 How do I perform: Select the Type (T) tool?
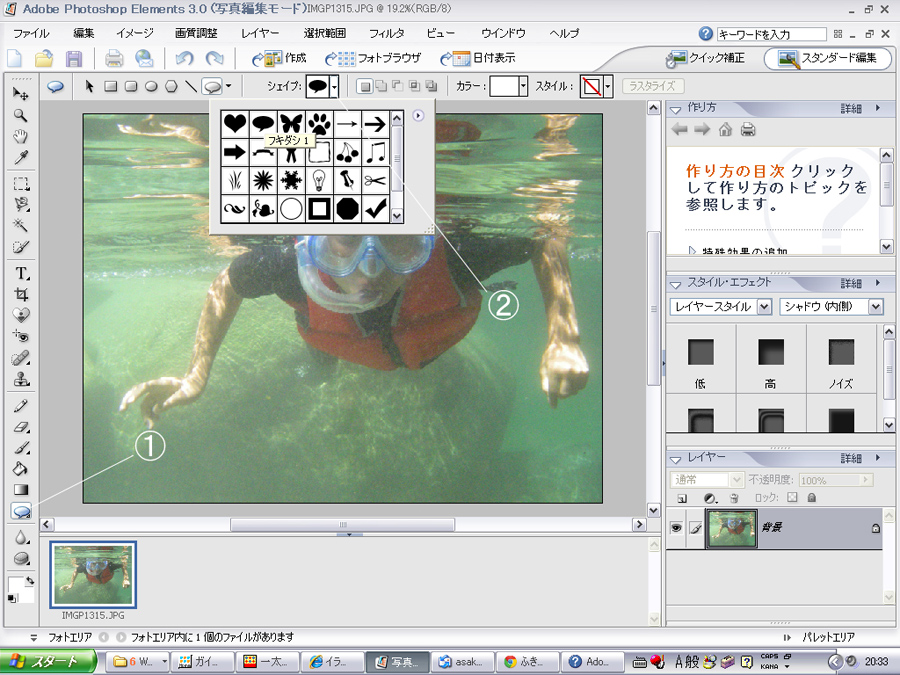20,273
